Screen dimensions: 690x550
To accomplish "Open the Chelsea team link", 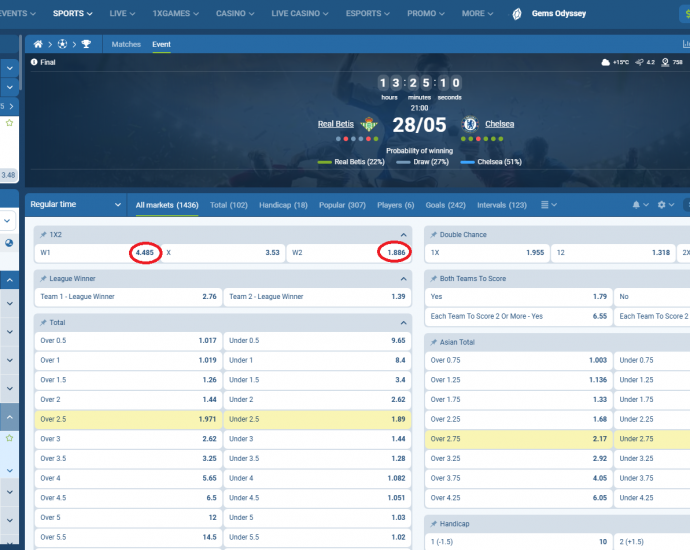I will tap(499, 124).
